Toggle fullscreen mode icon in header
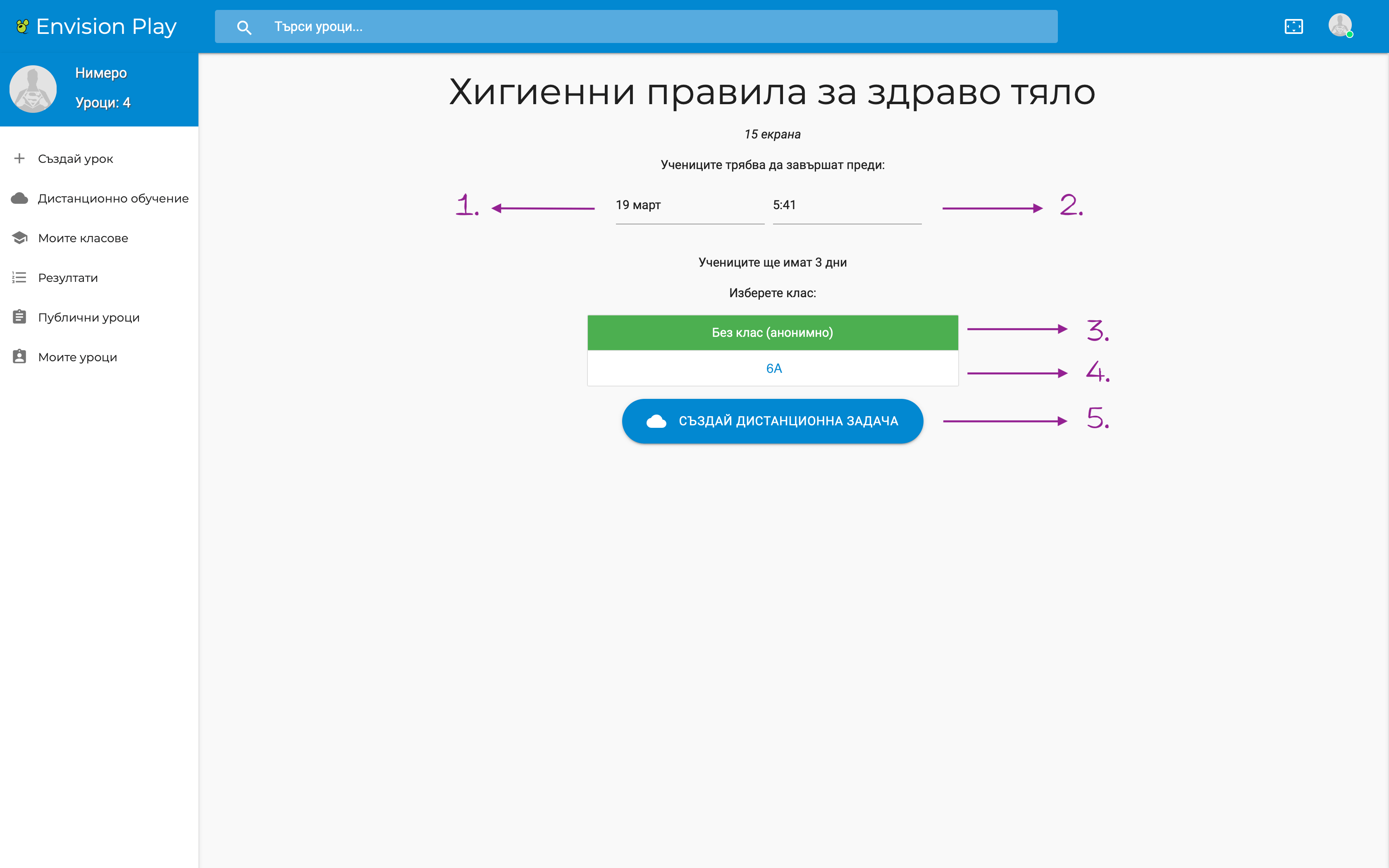Screen dimensions: 1389x868 (x=1293, y=26)
